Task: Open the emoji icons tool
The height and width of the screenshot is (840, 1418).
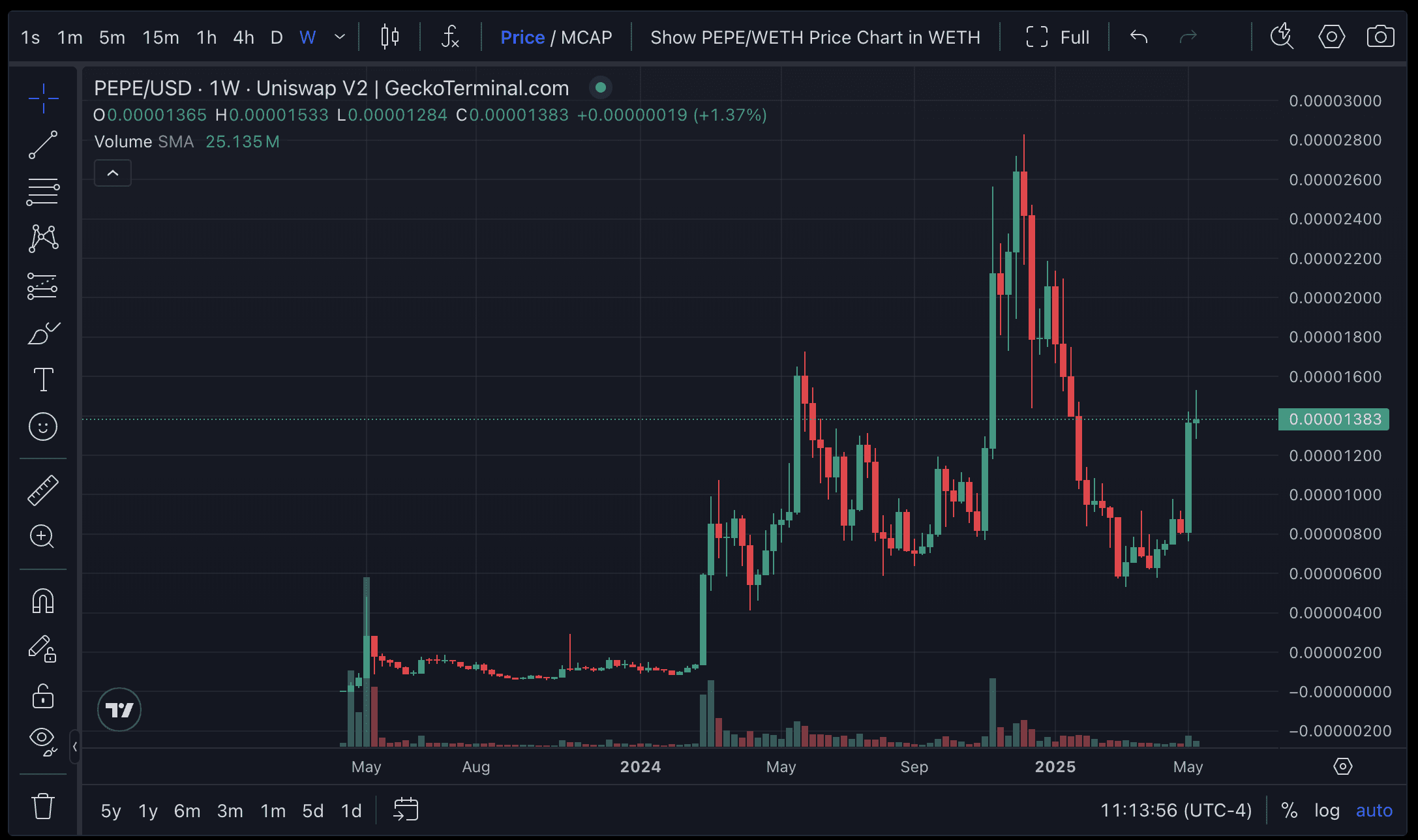Action: tap(43, 427)
